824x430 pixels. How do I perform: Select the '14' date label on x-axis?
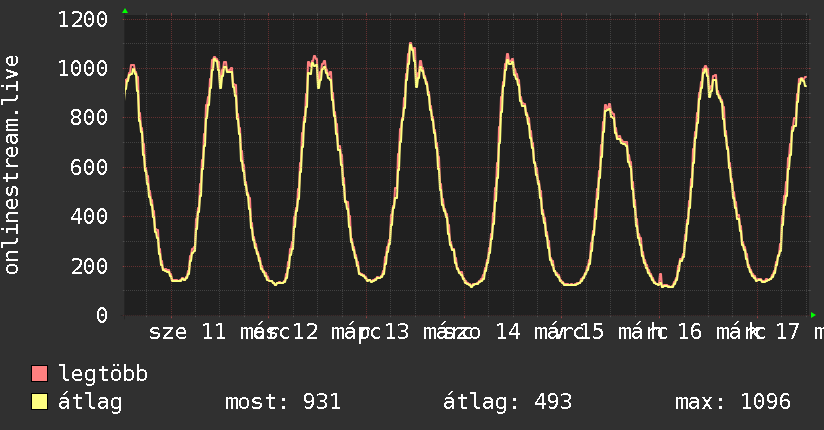point(507,332)
